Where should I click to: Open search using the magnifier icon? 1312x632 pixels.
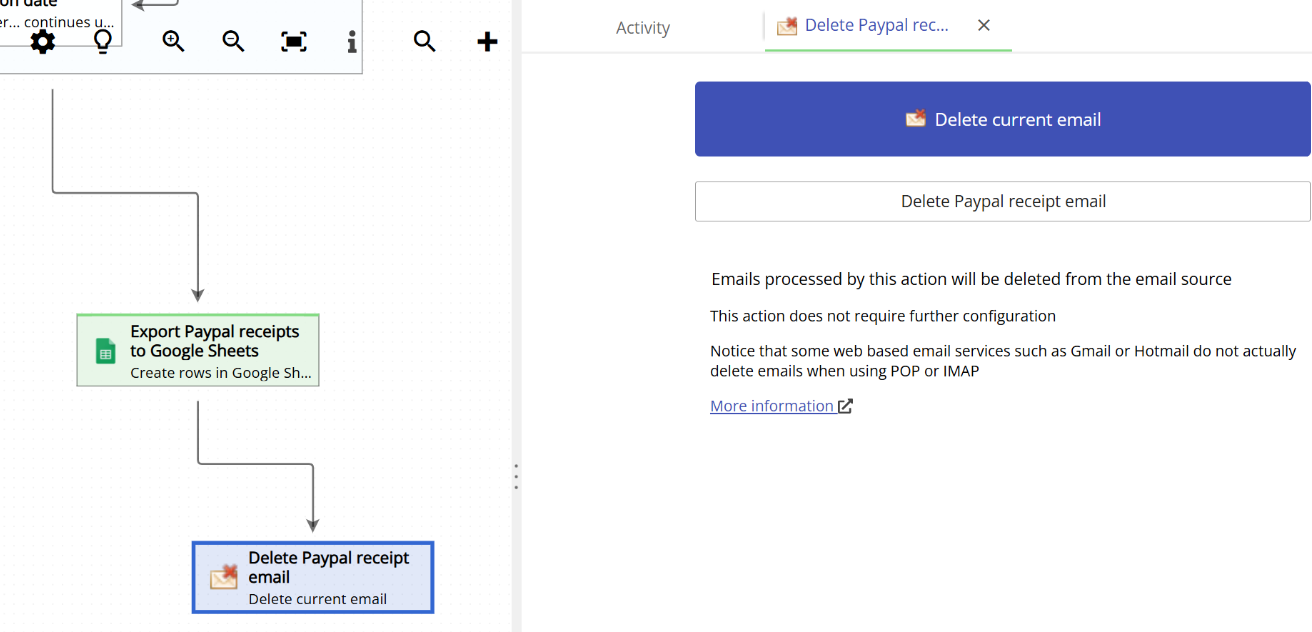(x=424, y=41)
